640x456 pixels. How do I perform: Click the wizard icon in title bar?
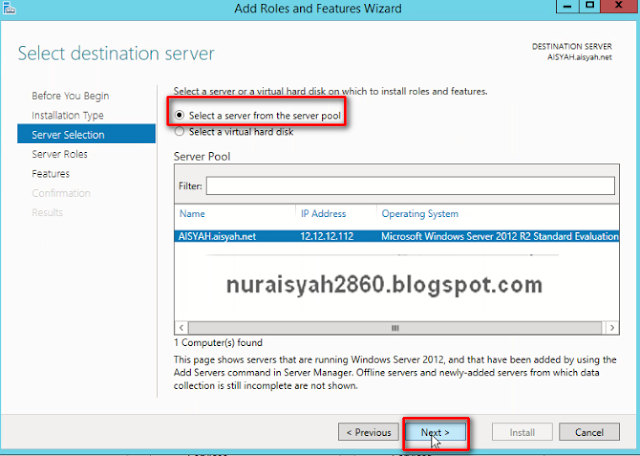pos(8,8)
